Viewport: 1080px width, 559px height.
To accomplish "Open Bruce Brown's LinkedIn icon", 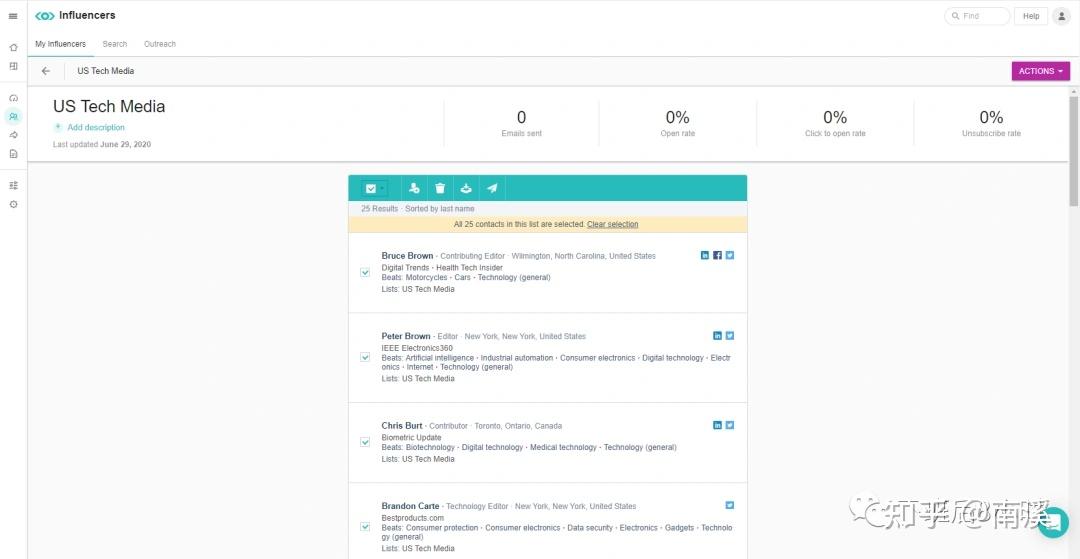I will click(705, 255).
